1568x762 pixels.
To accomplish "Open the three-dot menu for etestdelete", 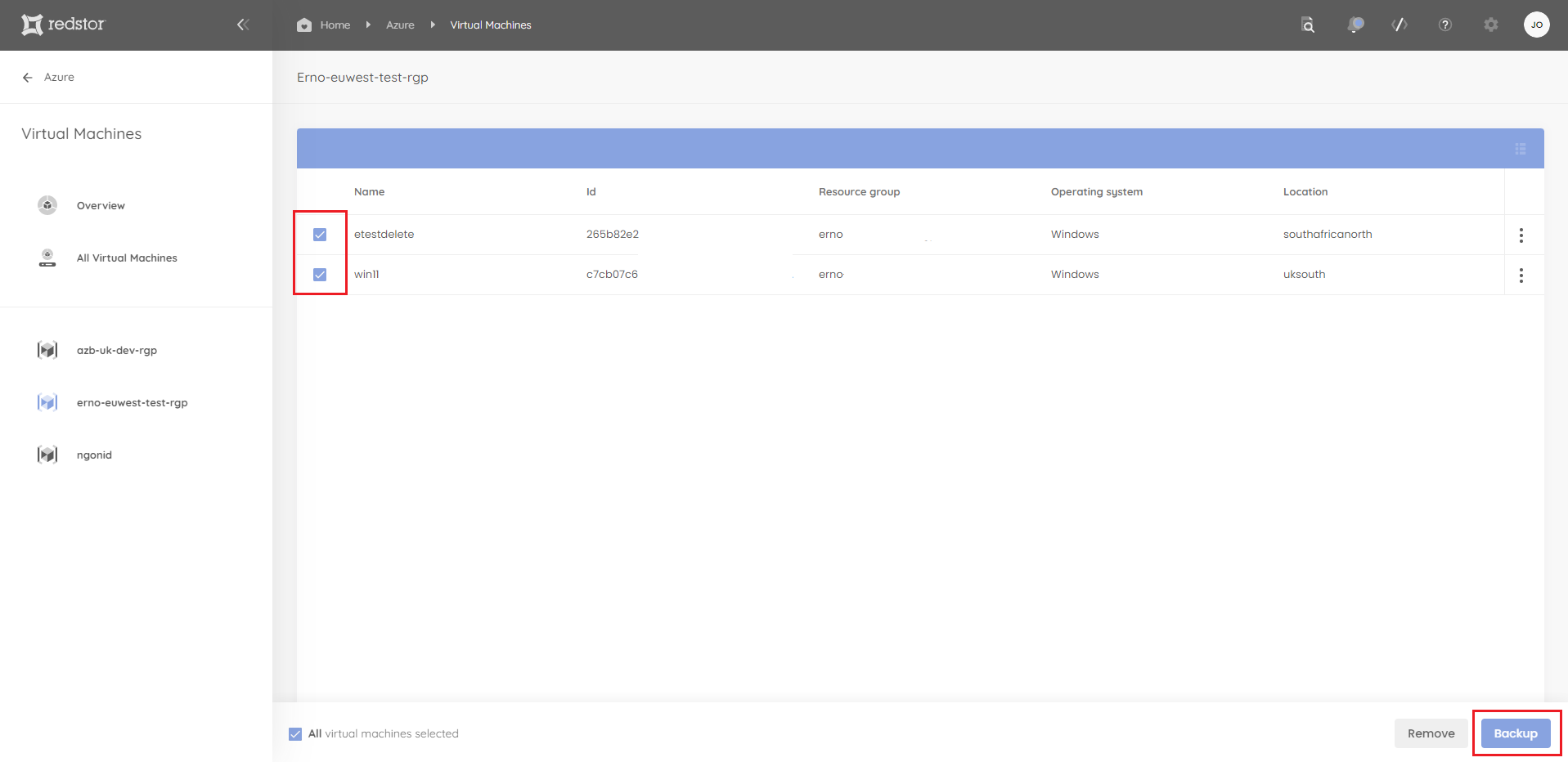I will (x=1521, y=235).
